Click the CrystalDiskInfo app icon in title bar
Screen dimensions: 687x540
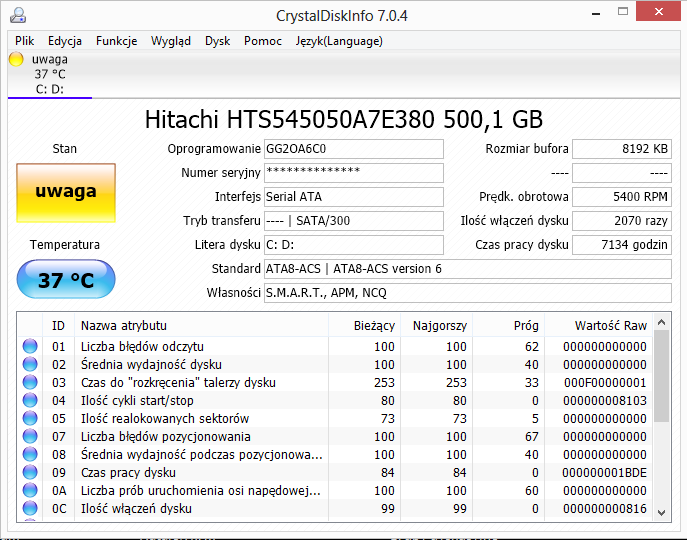tap(18, 15)
